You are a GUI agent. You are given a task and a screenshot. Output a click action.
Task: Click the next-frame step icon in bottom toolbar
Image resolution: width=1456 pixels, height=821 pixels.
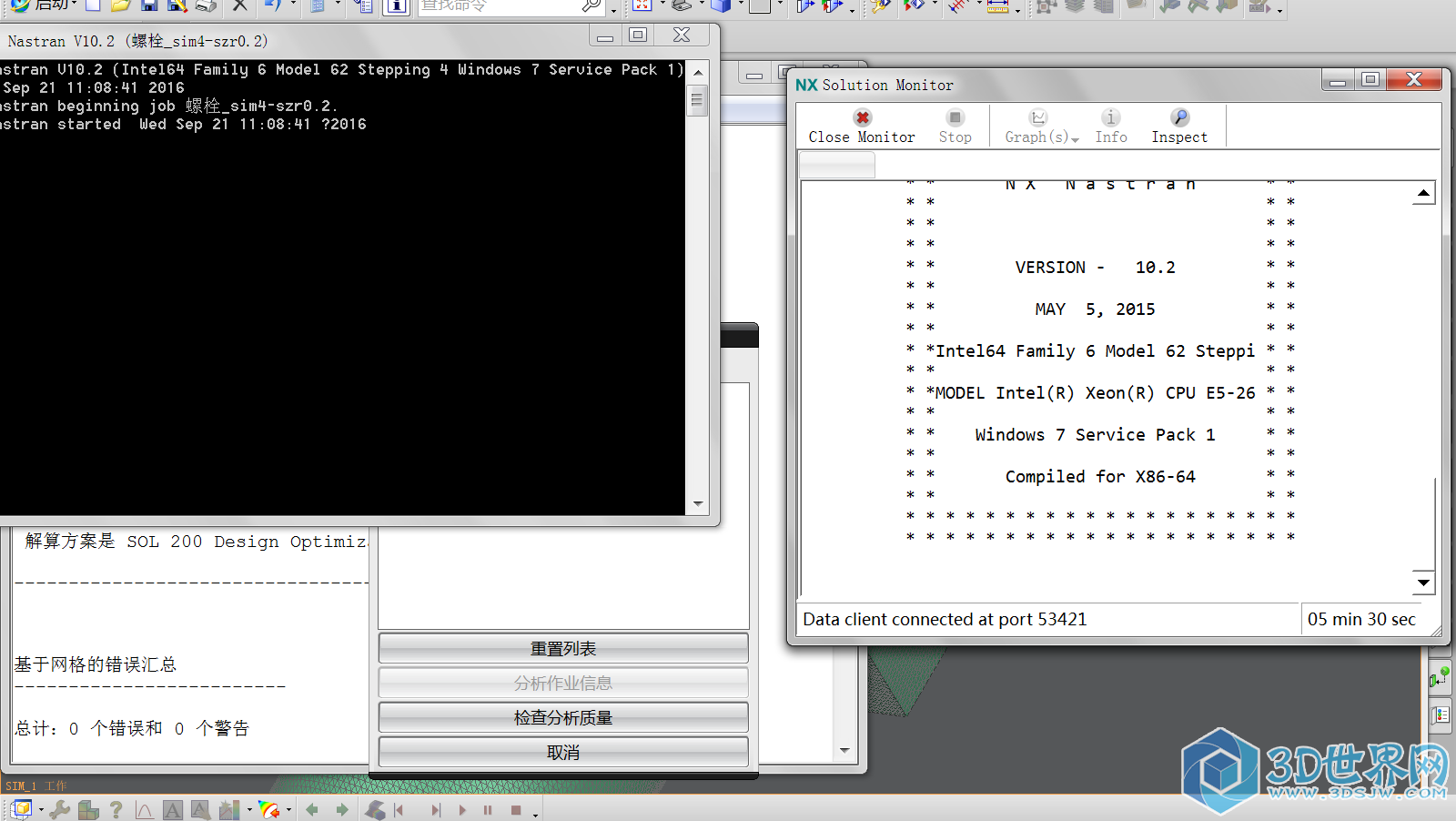(x=436, y=810)
